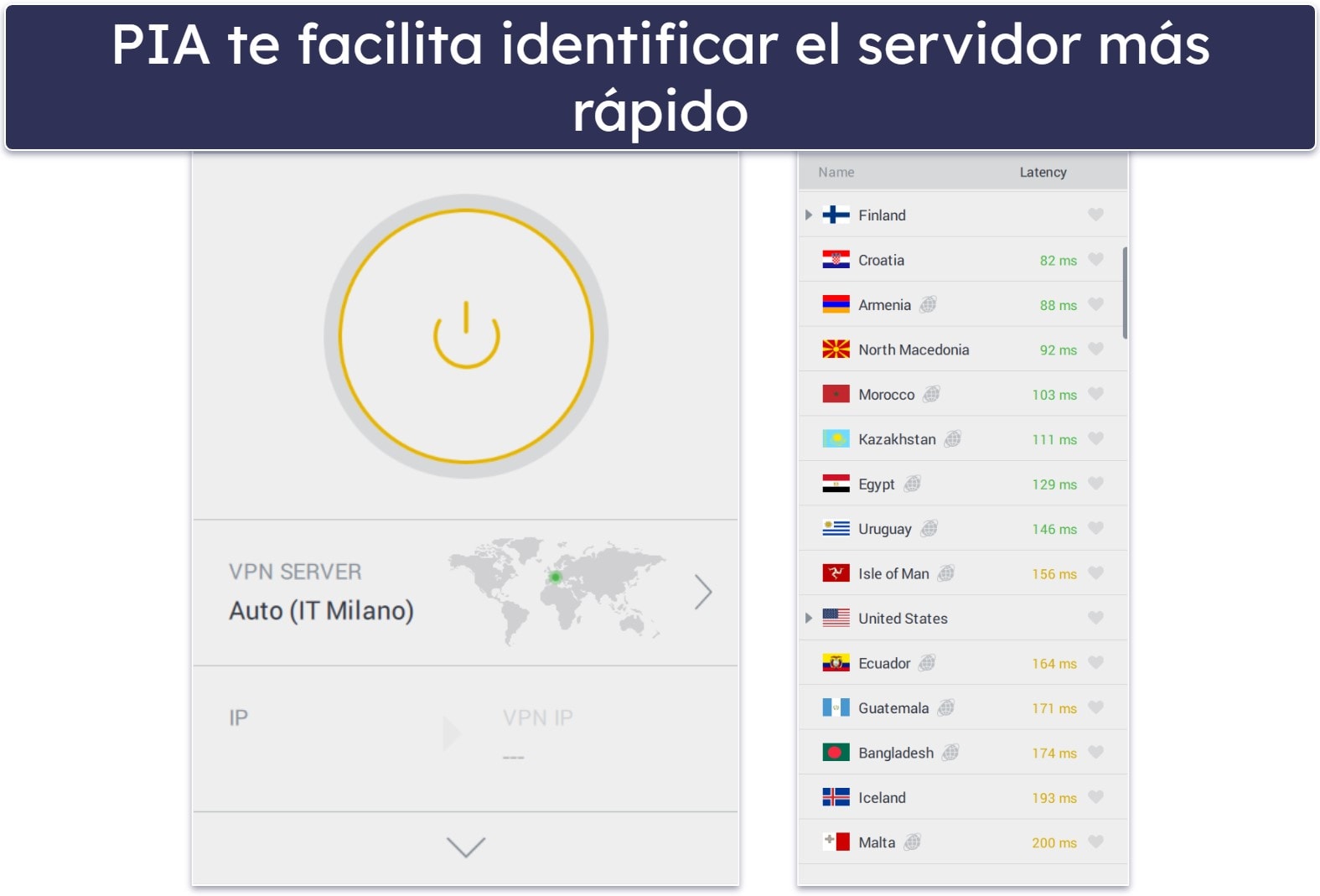Select the Croatia server name
Screen dimensions: 1320x896
click(x=881, y=260)
